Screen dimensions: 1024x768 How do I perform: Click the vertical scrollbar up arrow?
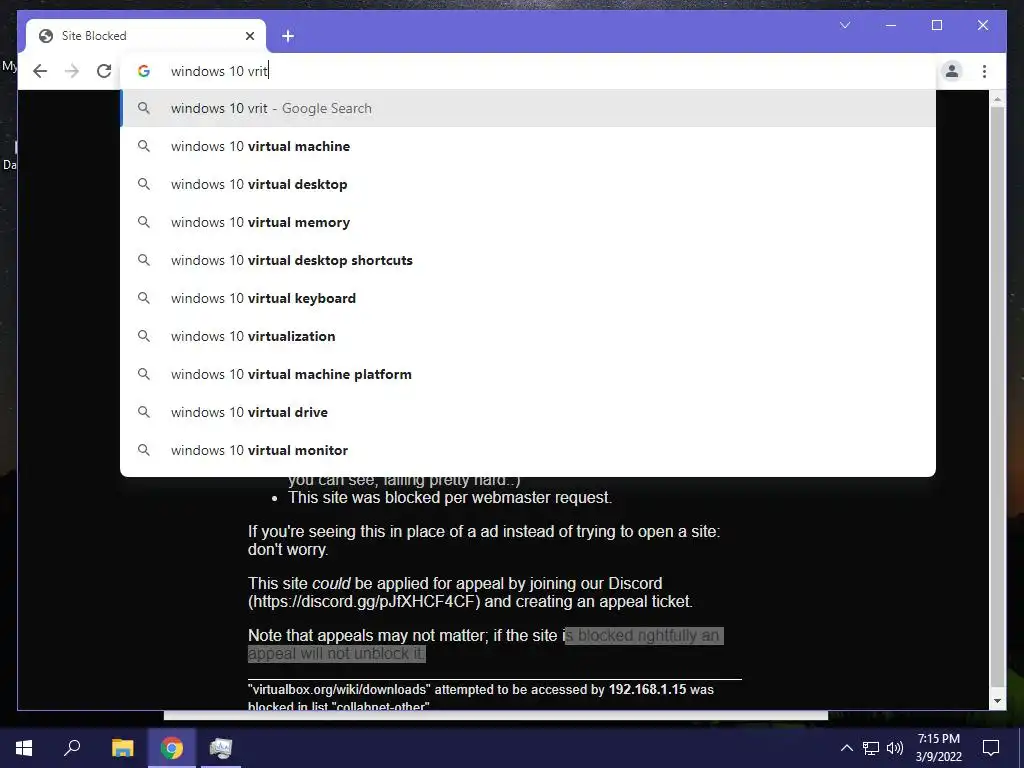pos(997,99)
